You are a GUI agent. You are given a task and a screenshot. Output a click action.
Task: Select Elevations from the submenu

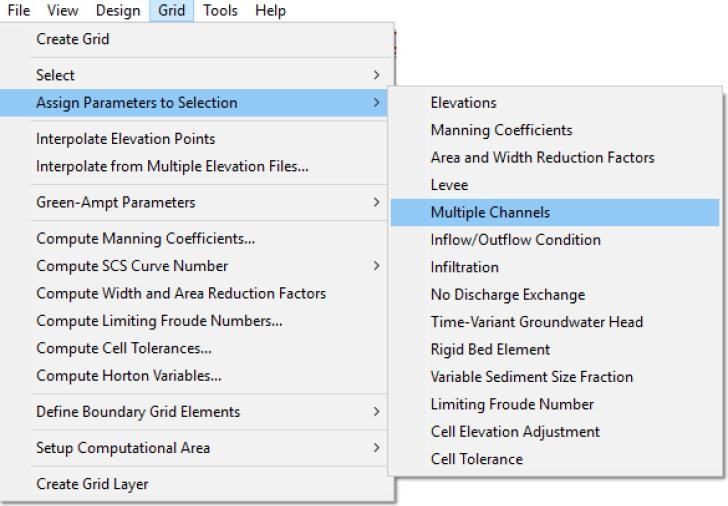tap(463, 103)
